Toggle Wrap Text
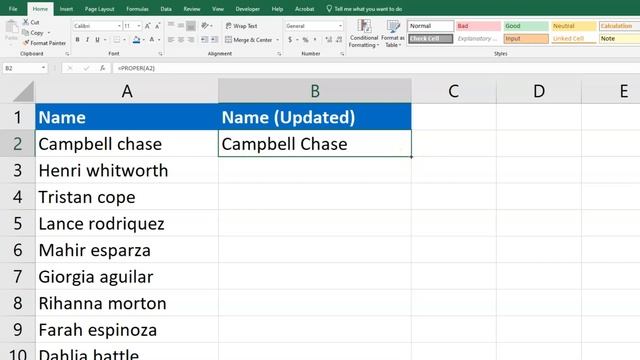The height and width of the screenshot is (360, 640). pos(241,26)
